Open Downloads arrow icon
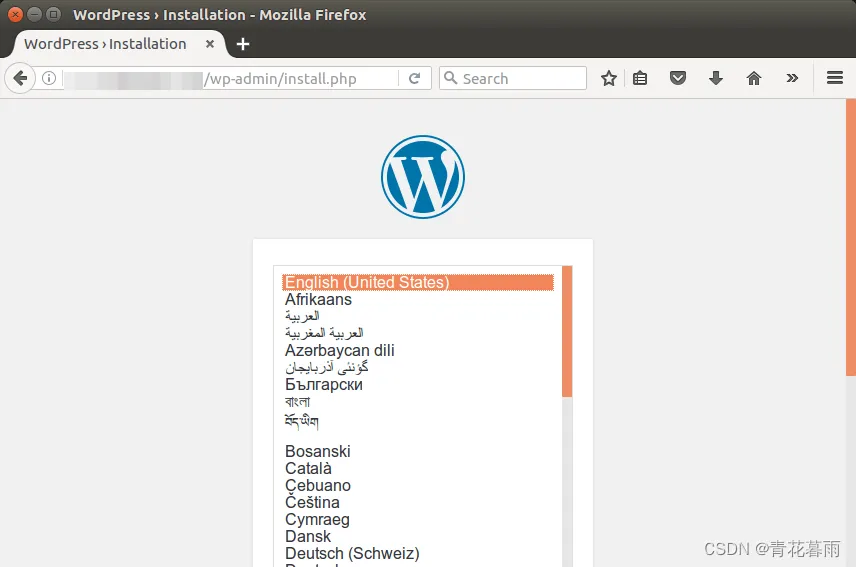This screenshot has width=856, height=567. tap(716, 78)
